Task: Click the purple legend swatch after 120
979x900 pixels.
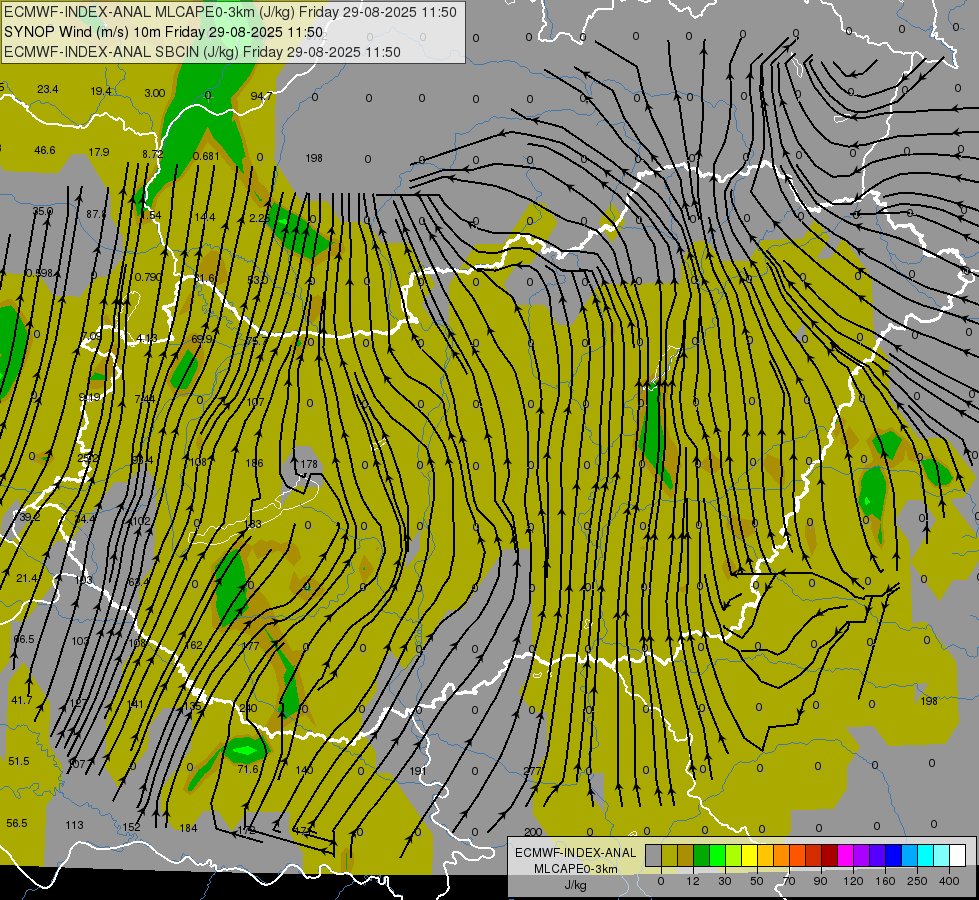Action: click(x=861, y=856)
